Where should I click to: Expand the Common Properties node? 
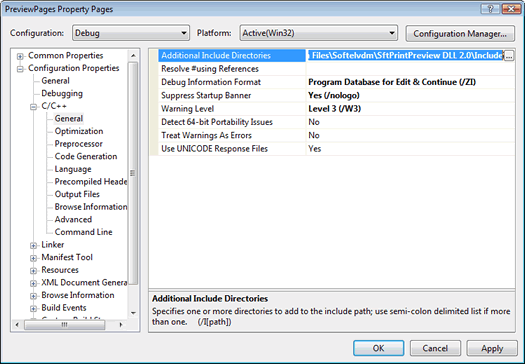coord(20,56)
